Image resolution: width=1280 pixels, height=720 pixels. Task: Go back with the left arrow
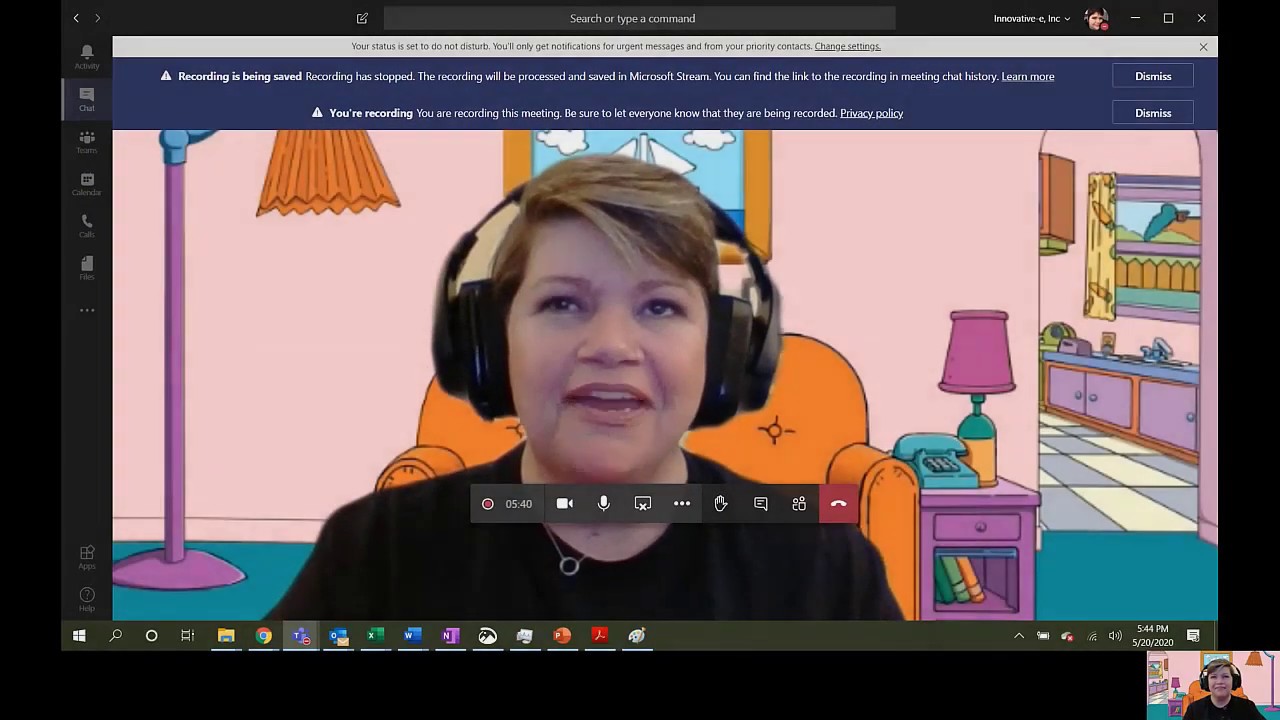pyautogui.click(x=76, y=18)
